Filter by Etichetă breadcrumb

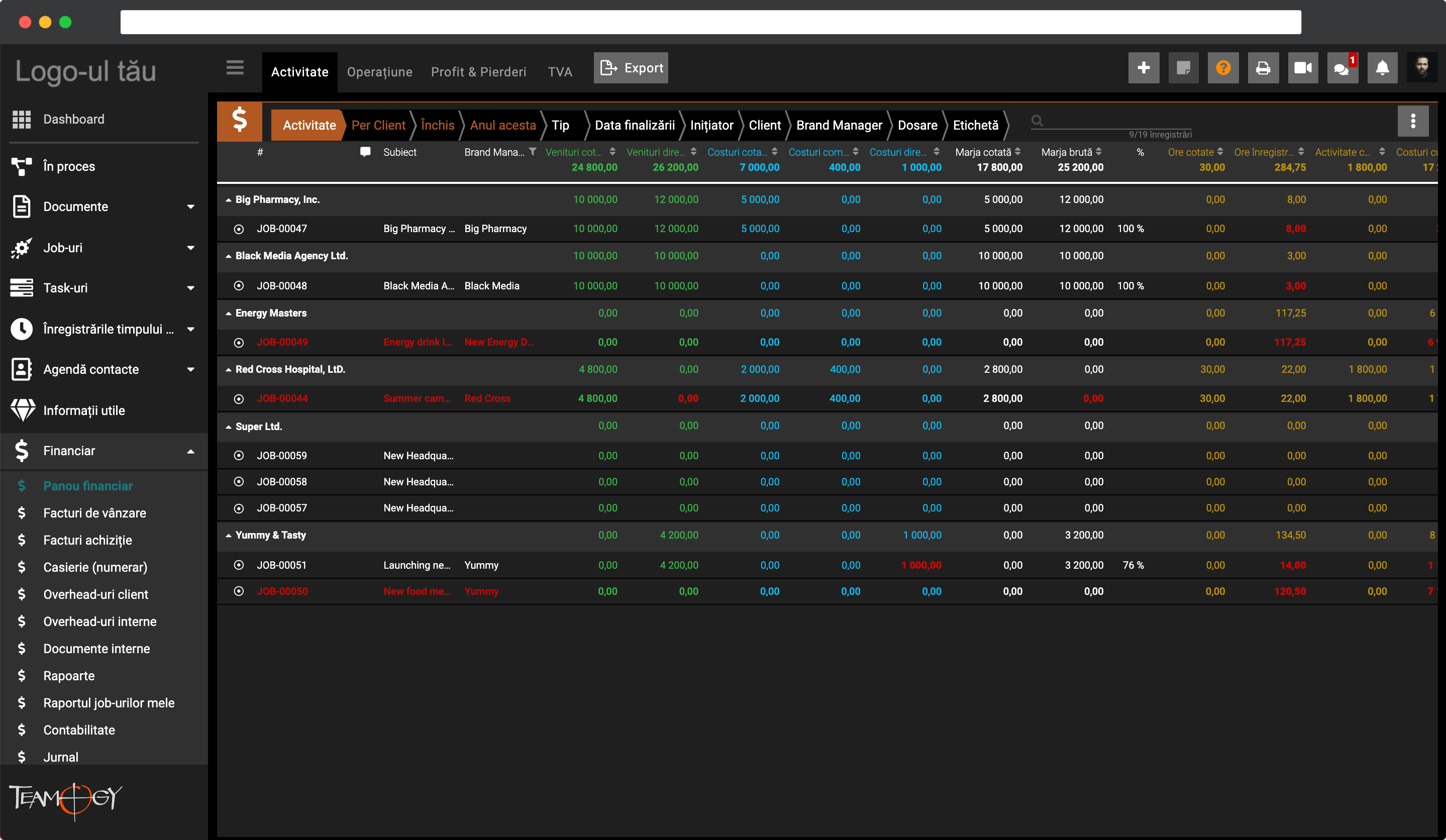click(x=976, y=125)
